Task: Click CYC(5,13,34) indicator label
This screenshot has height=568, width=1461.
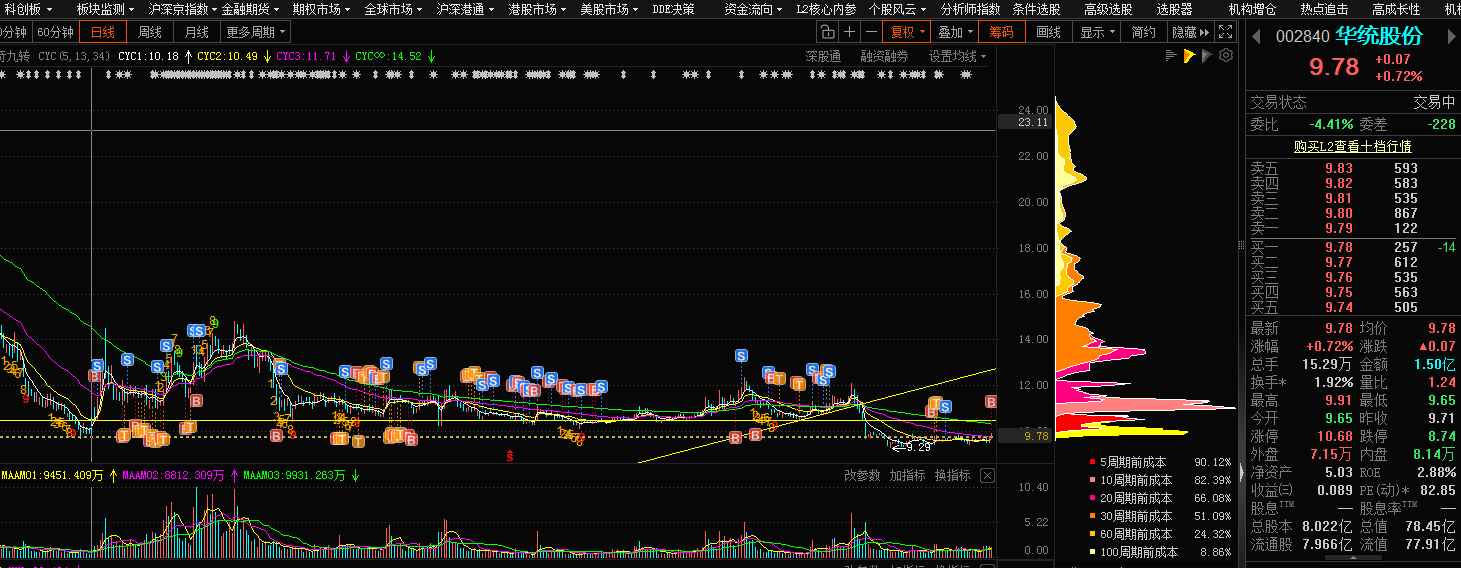Action: pos(75,56)
